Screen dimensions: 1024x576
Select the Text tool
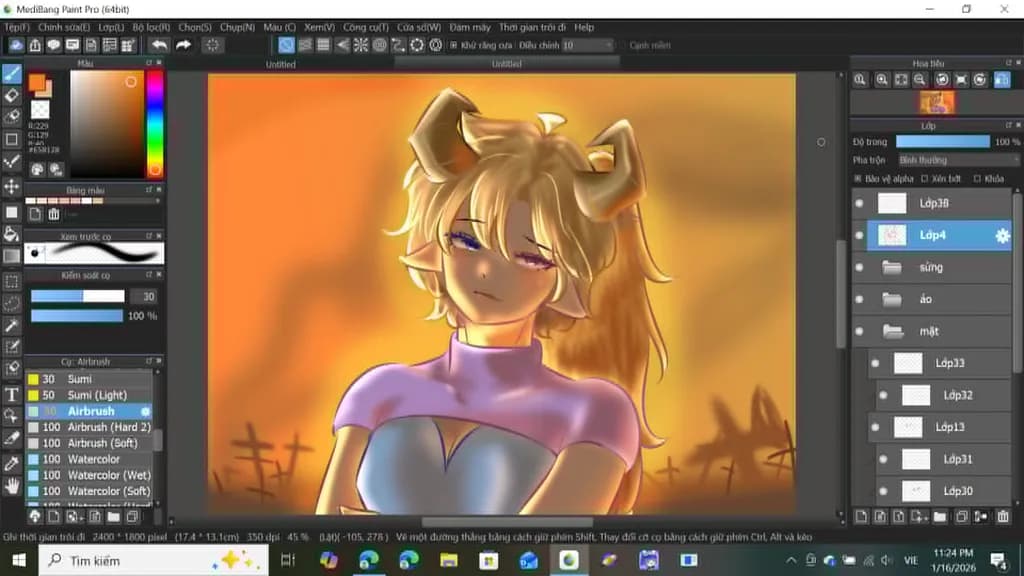pos(12,394)
